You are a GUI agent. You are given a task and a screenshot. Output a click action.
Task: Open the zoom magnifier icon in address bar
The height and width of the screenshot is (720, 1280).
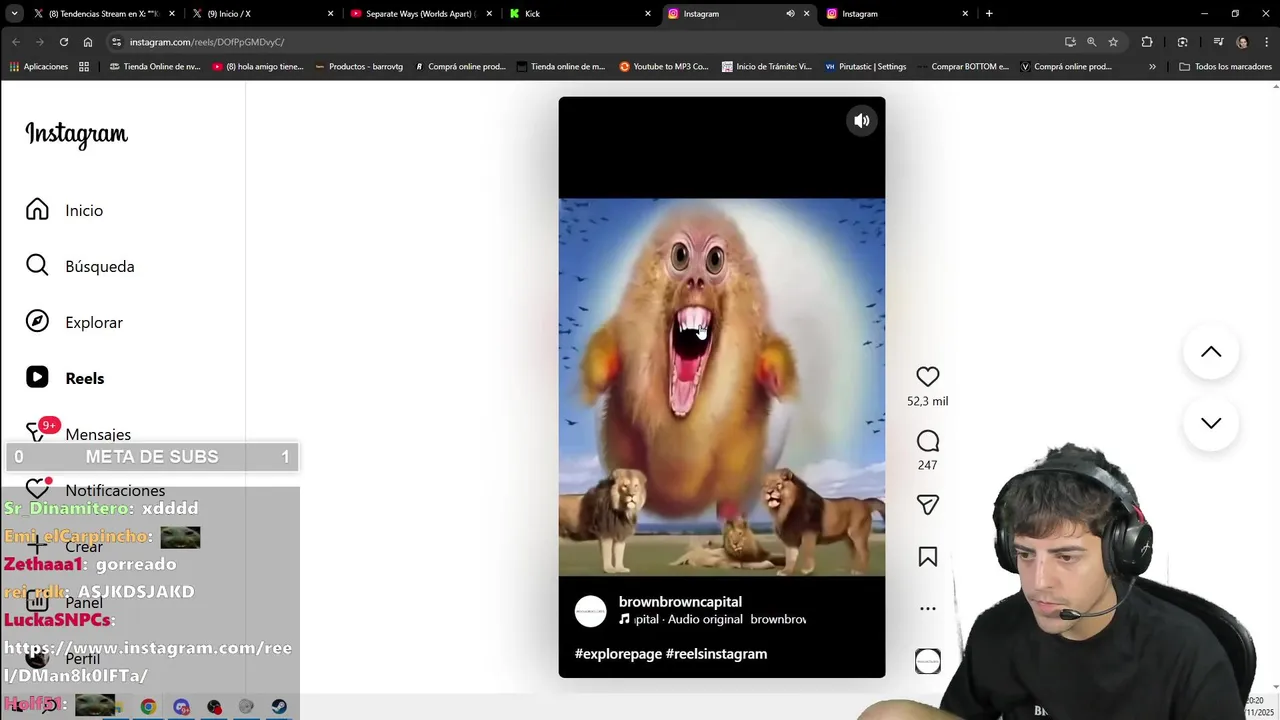click(1091, 42)
